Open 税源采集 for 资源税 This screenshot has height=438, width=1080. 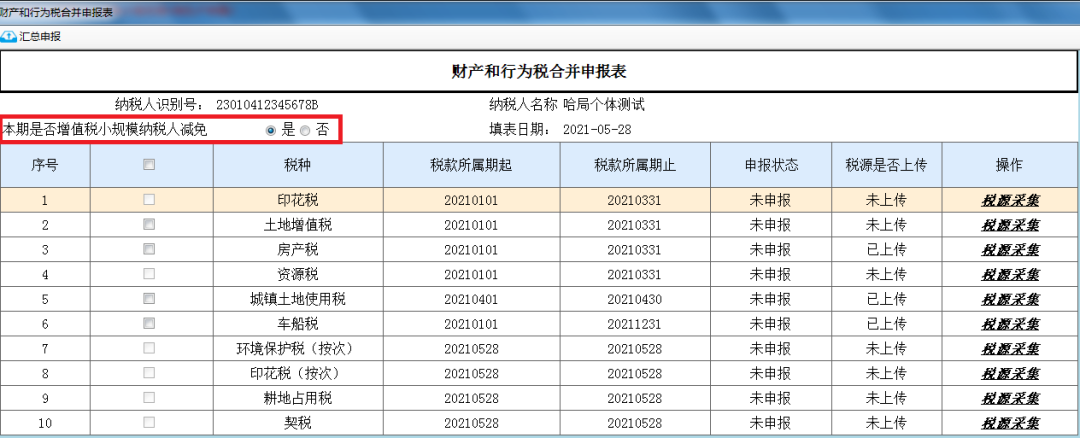1010,275
